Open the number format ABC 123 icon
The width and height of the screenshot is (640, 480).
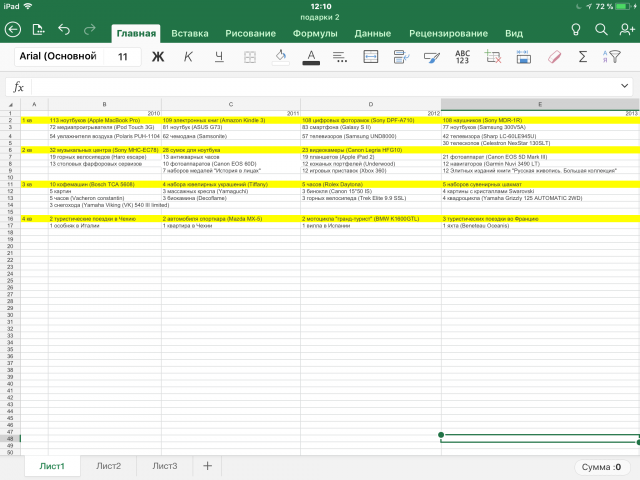click(462, 57)
